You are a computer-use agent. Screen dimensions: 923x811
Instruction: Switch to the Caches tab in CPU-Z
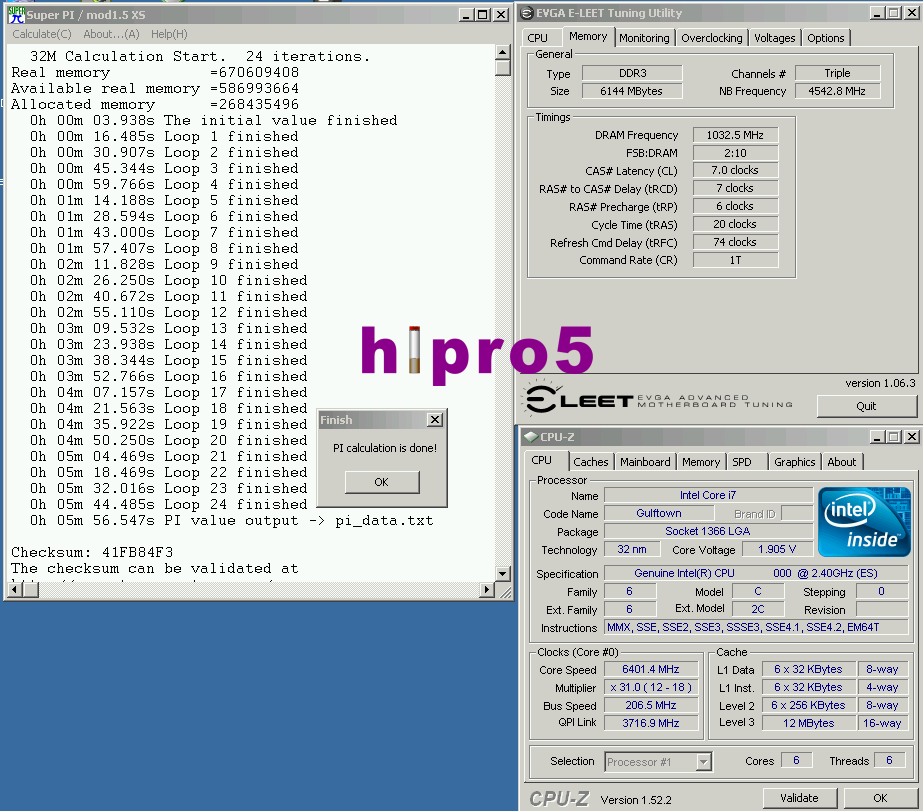tap(590, 462)
